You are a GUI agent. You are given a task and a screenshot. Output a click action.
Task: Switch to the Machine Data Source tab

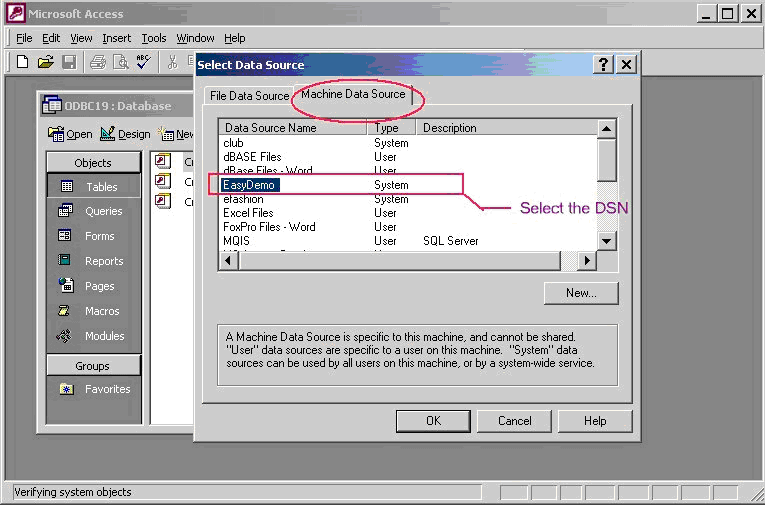(x=353, y=94)
